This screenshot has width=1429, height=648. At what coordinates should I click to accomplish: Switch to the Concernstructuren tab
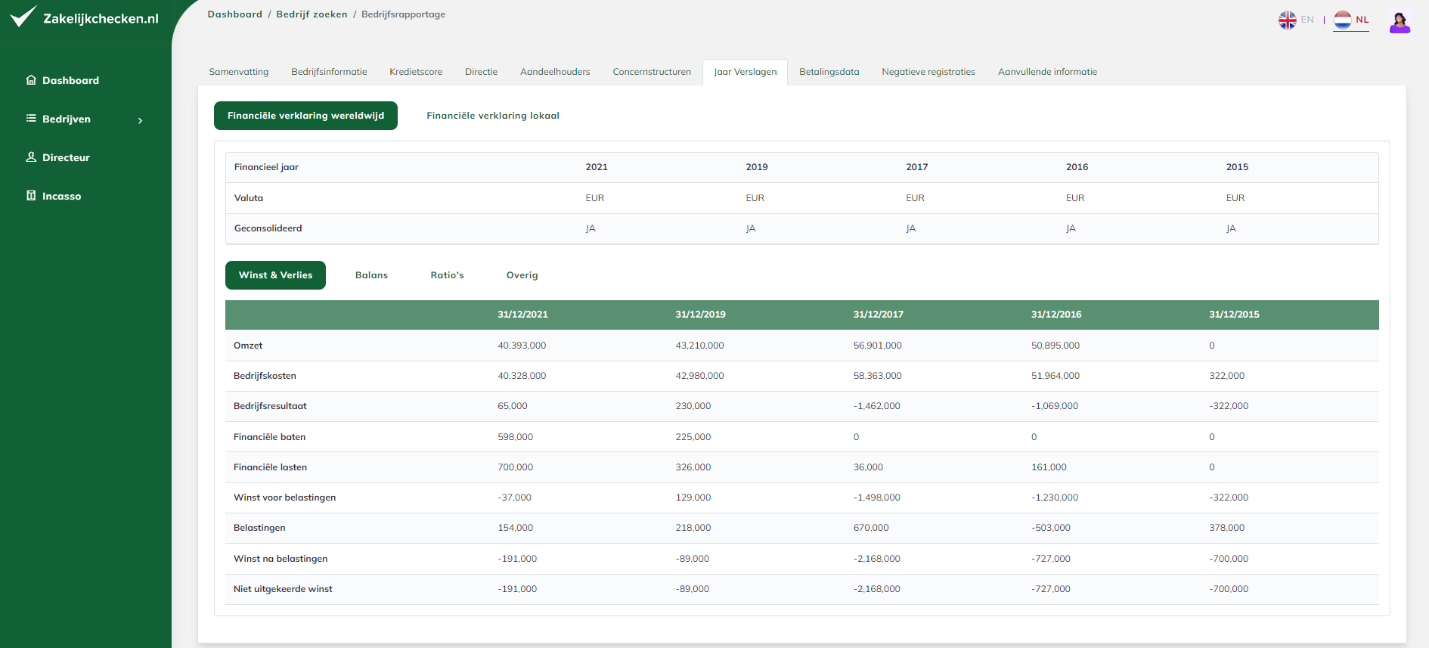tap(651, 72)
